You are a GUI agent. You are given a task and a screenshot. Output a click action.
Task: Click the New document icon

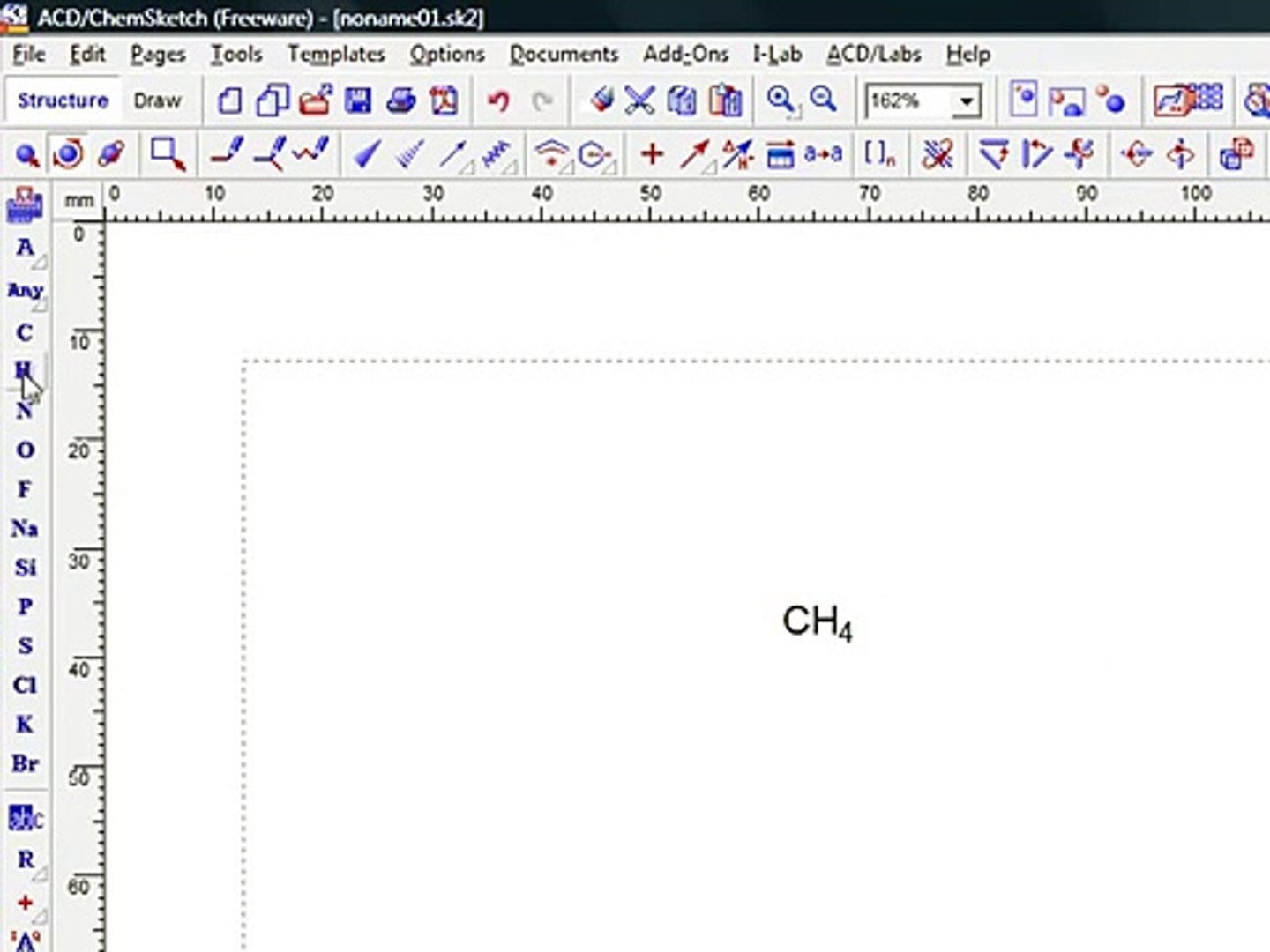[x=230, y=100]
